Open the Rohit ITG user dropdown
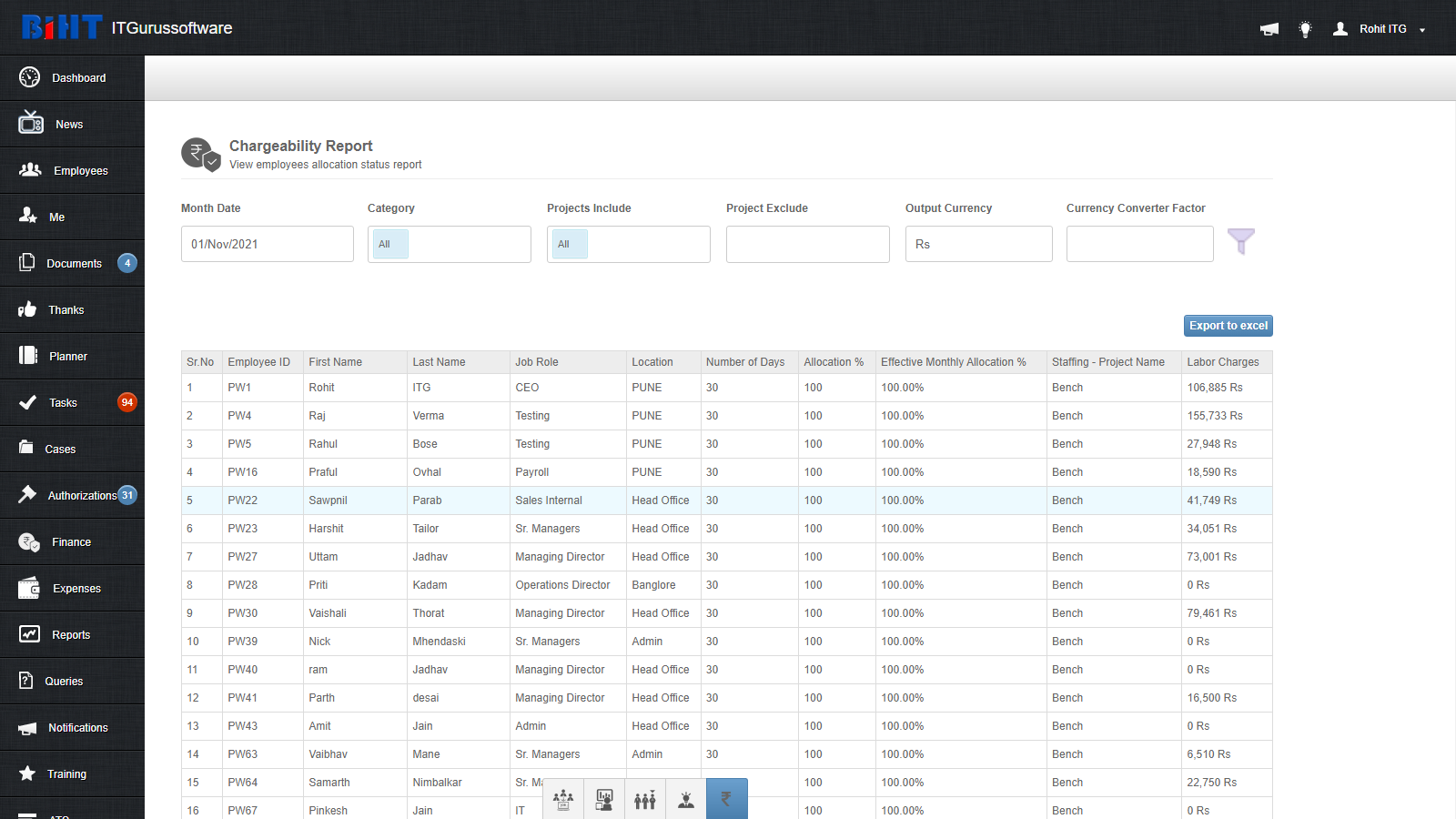The height and width of the screenshot is (819, 1456). pyautogui.click(x=1379, y=29)
